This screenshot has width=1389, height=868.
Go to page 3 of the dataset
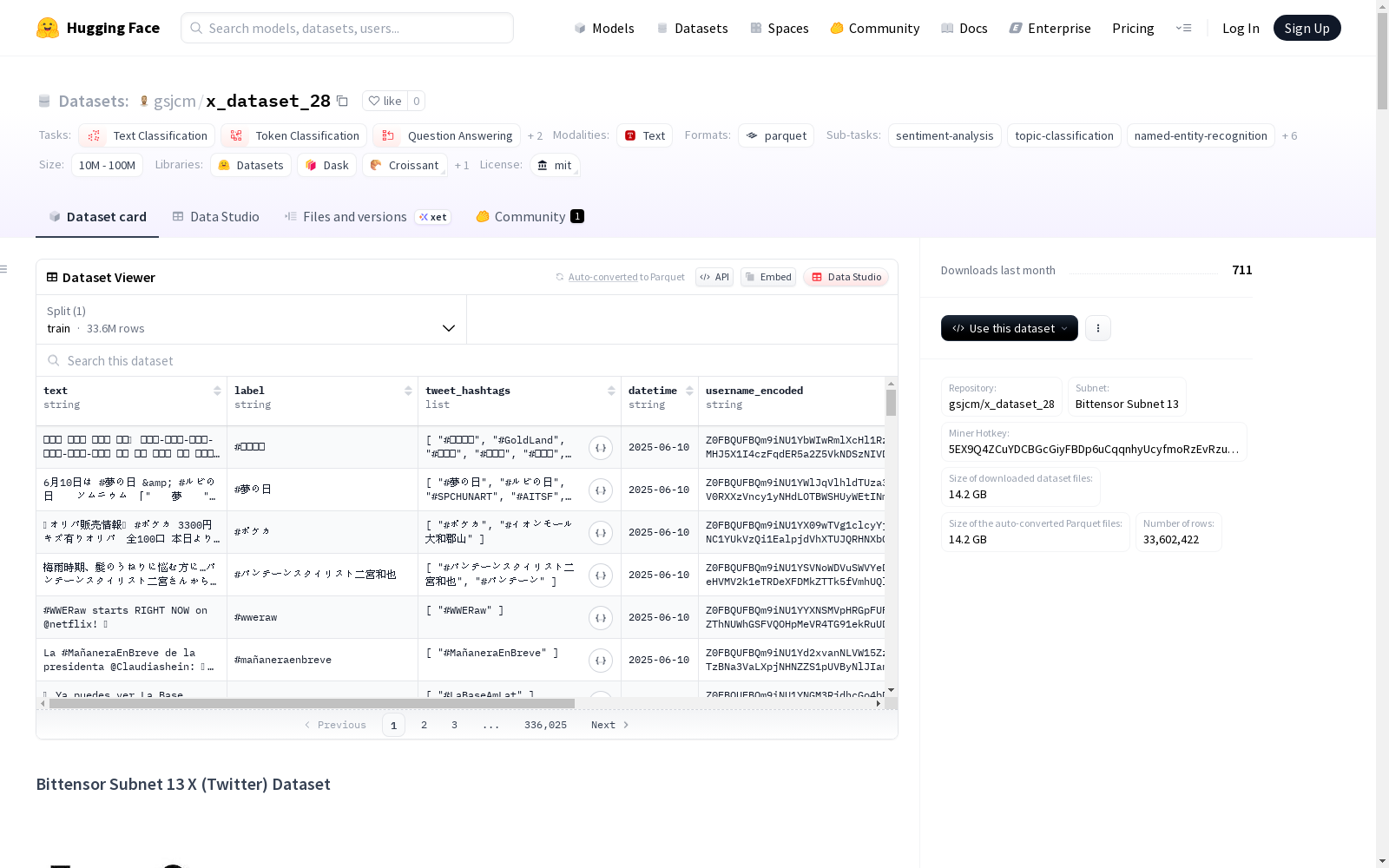pyautogui.click(x=454, y=725)
